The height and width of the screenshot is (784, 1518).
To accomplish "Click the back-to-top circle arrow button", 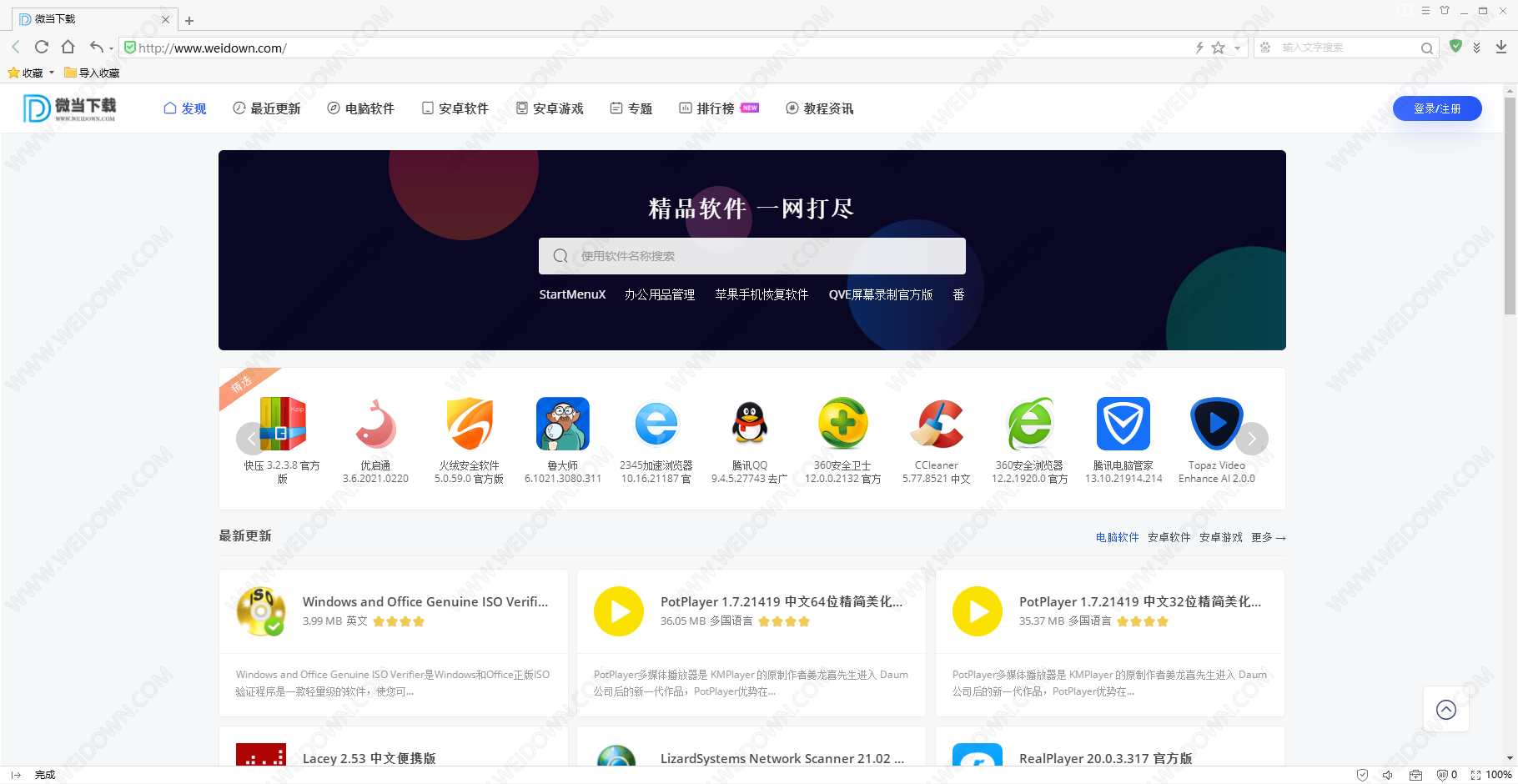I will 1446,710.
